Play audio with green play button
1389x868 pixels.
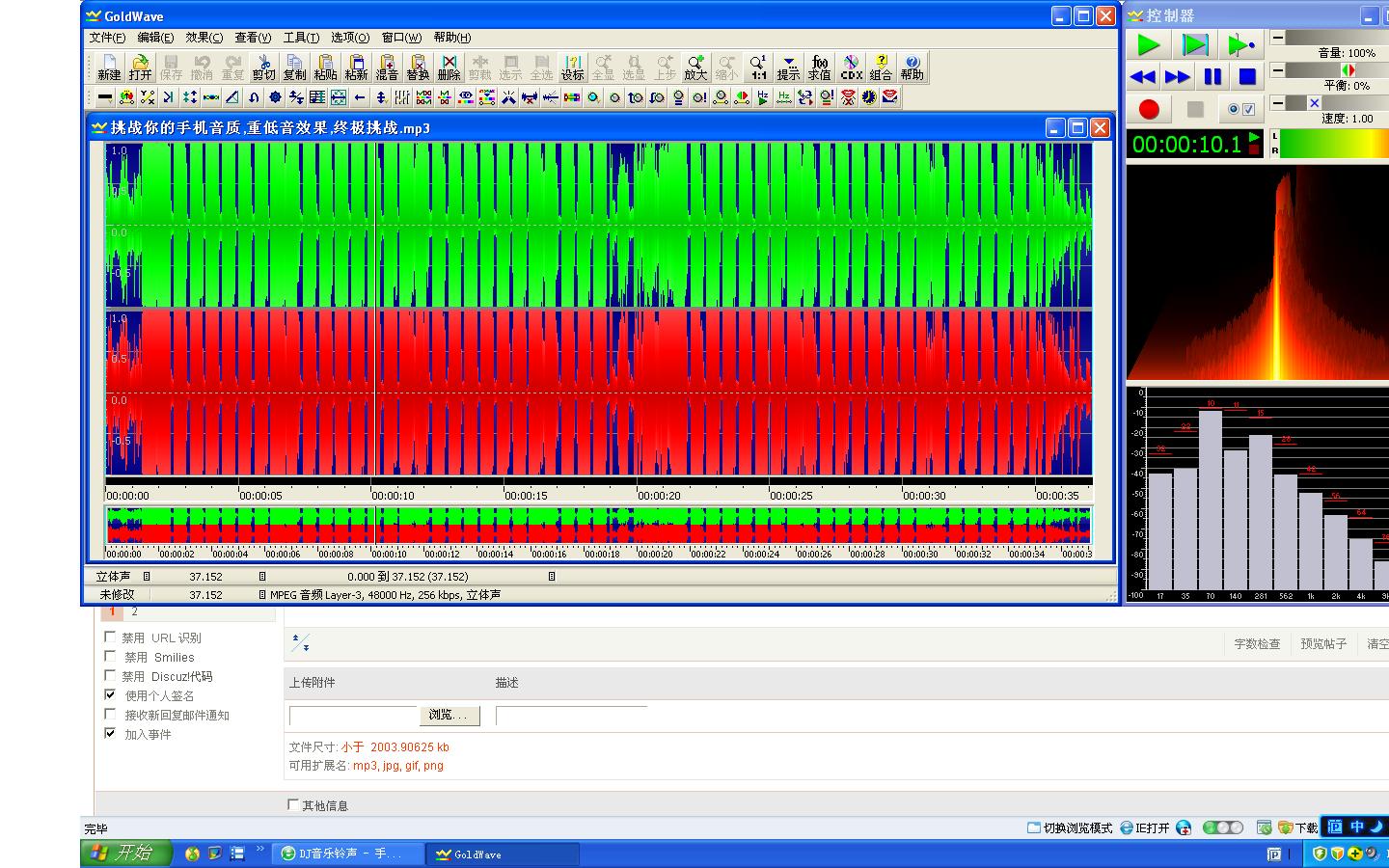[x=1148, y=44]
